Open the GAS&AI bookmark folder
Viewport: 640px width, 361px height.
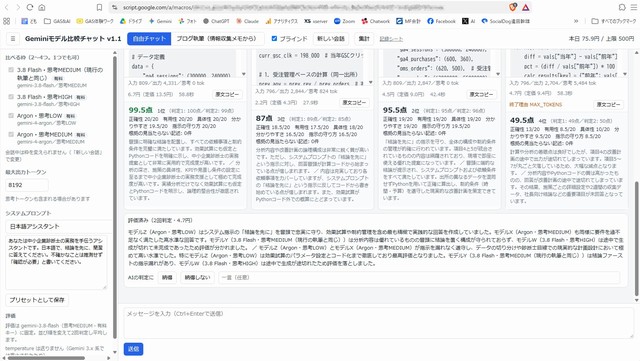[57, 21]
